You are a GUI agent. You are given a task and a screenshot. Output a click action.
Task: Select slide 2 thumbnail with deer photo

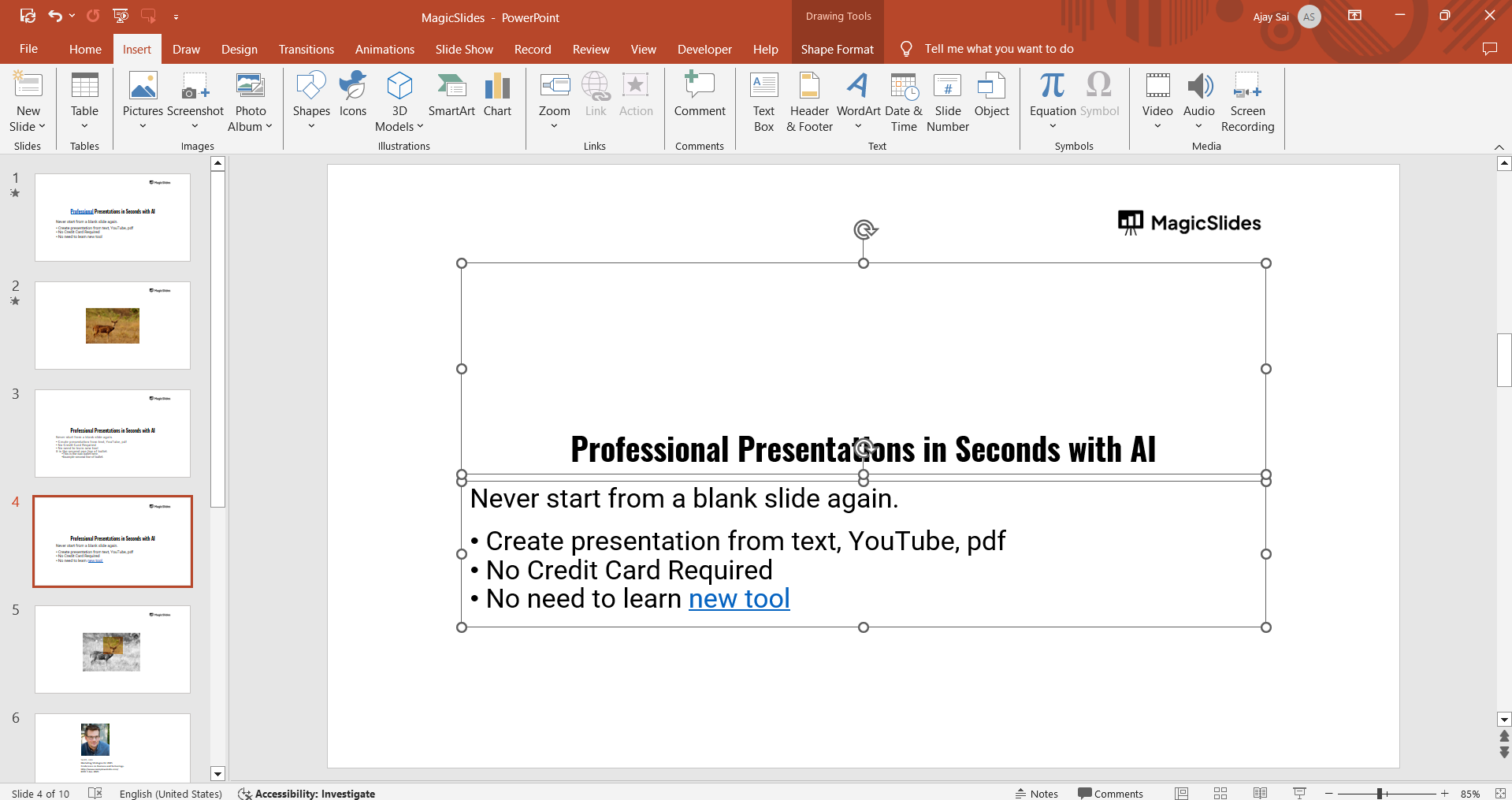tap(113, 326)
